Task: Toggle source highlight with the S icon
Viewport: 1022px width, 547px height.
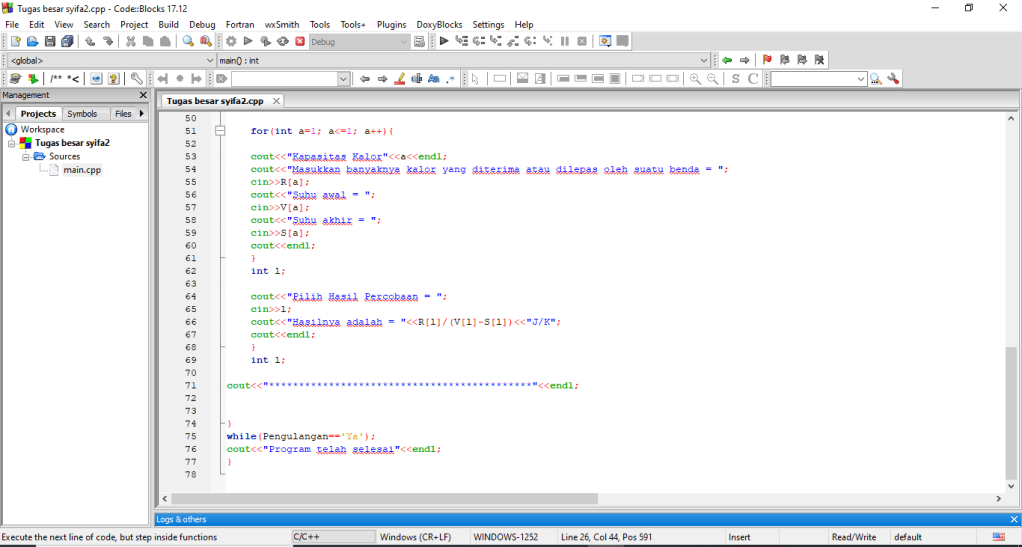Action: pos(736,78)
